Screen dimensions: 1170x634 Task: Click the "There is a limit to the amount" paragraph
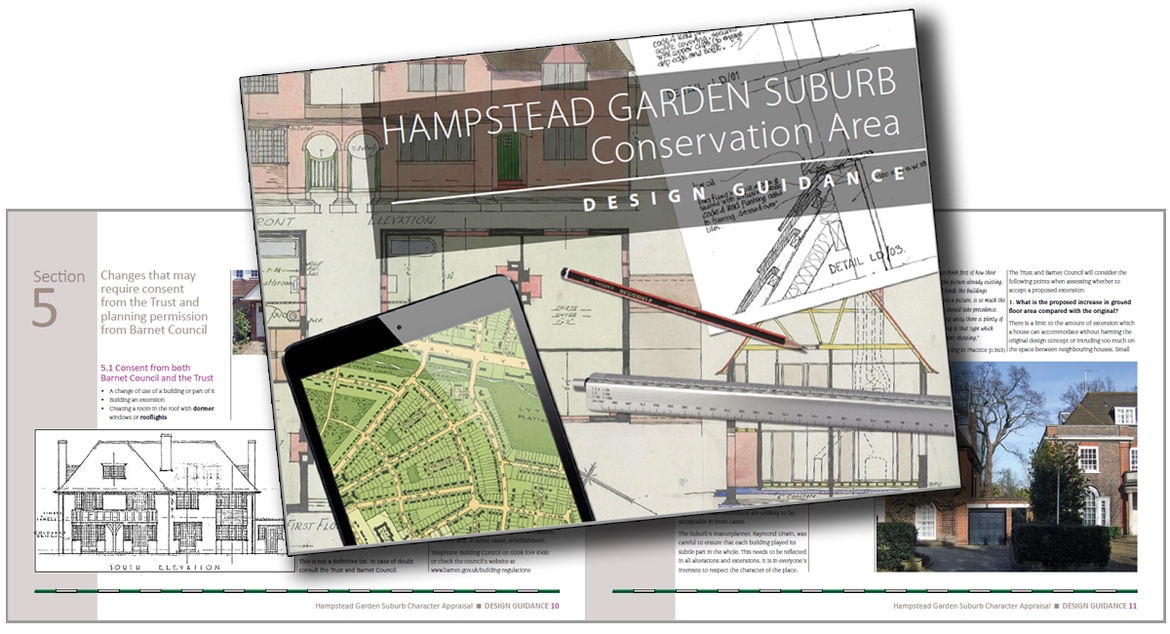1072,336
